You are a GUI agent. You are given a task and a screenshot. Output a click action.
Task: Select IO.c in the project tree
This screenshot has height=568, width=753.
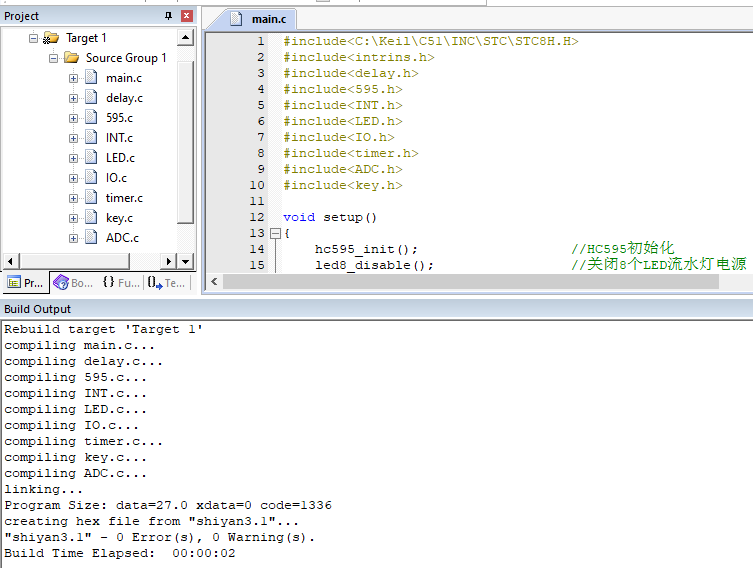coord(116,178)
